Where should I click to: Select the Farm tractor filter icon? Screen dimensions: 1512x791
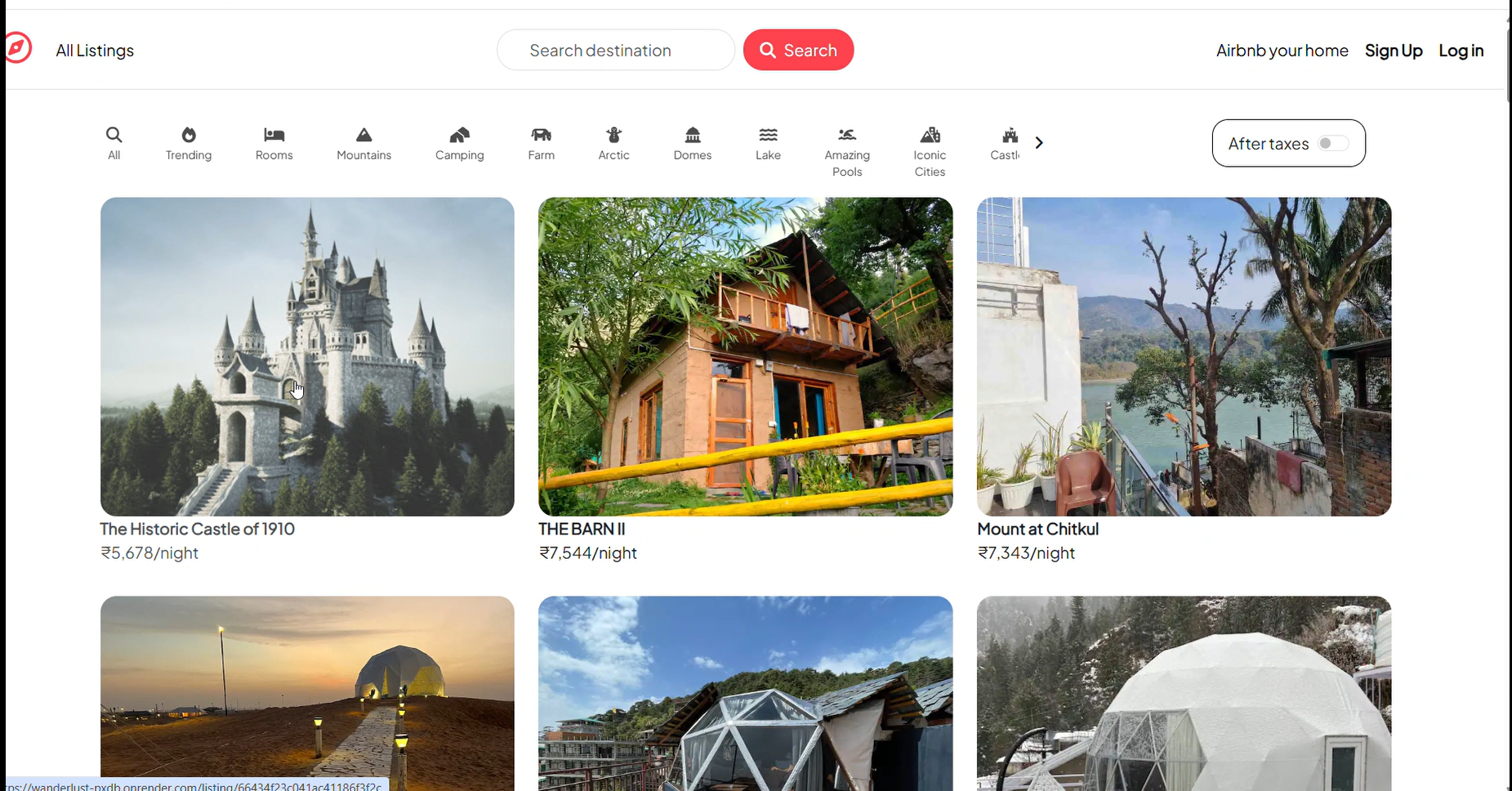[542, 135]
